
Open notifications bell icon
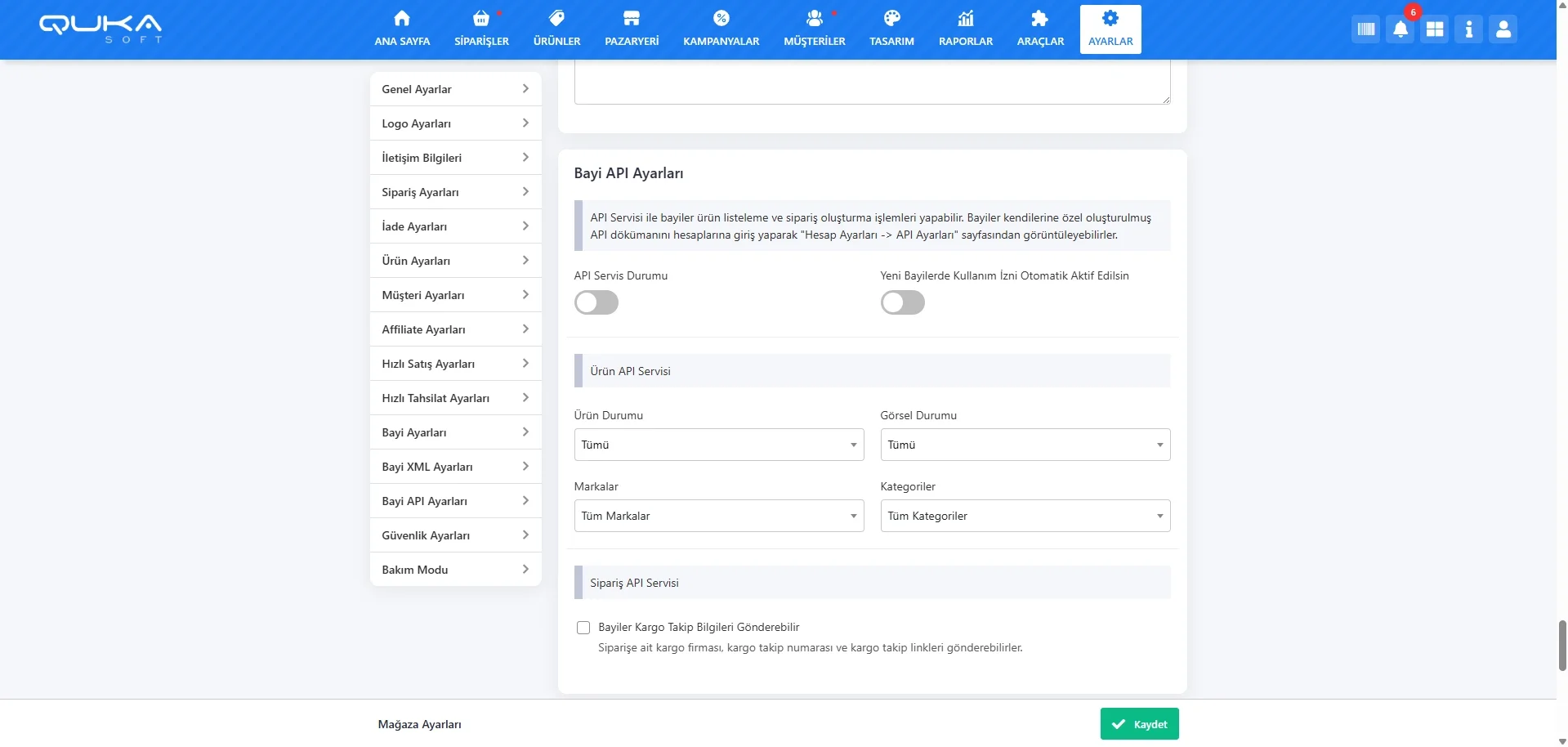(x=1400, y=30)
